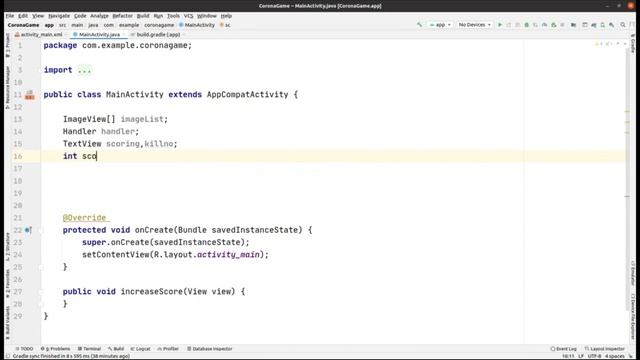Open the Analyze menu

99,16
